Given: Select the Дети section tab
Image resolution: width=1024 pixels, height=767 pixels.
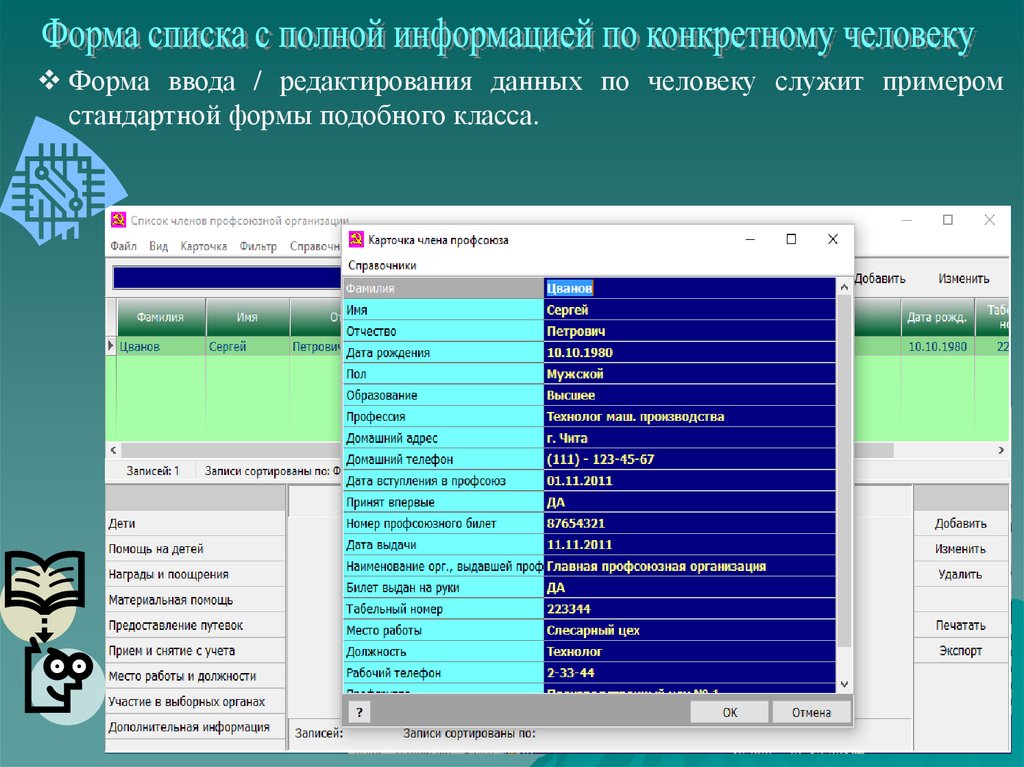Looking at the screenshot, I should pos(195,524).
